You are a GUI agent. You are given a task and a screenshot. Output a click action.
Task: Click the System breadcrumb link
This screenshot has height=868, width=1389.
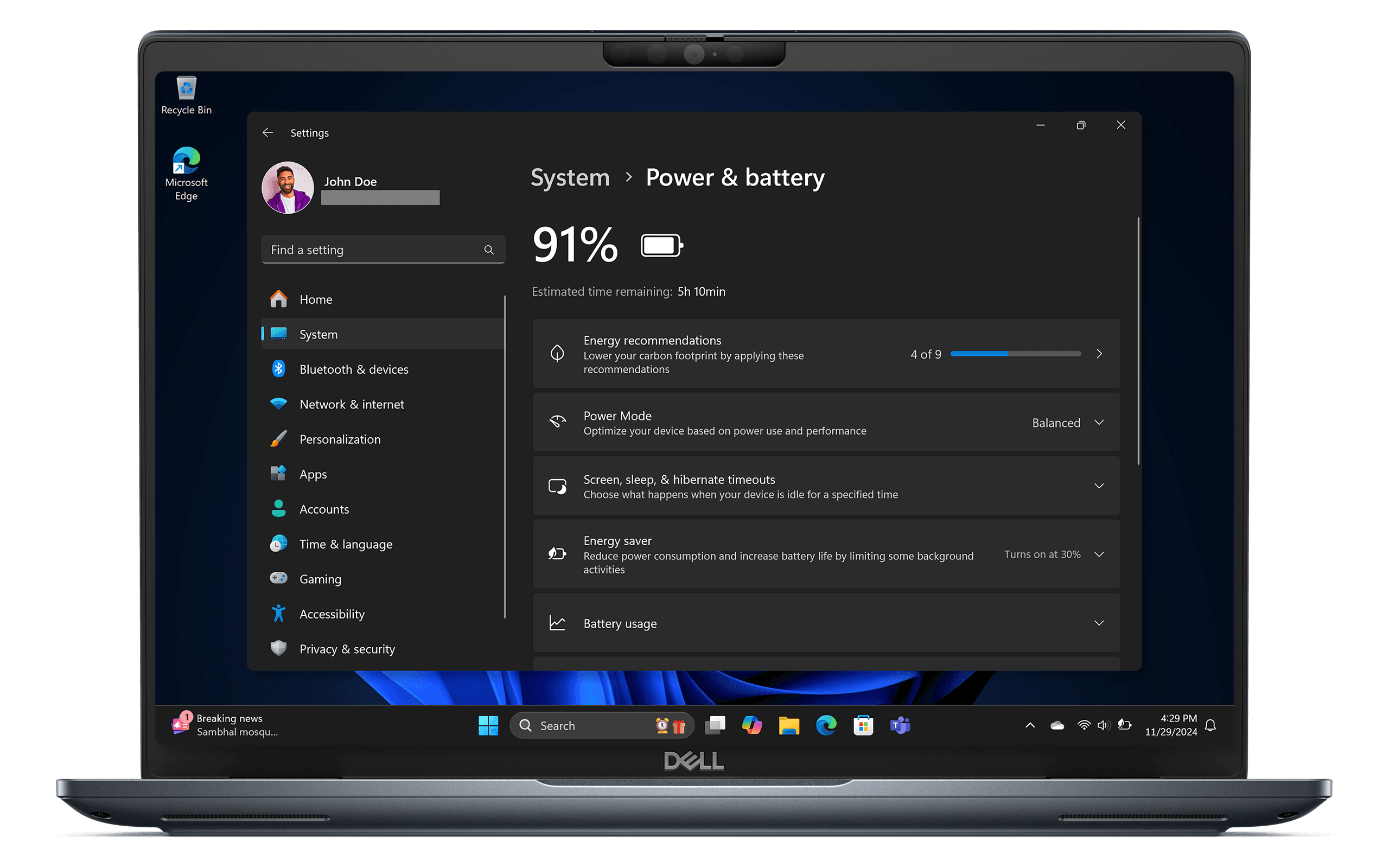pyautogui.click(x=570, y=177)
